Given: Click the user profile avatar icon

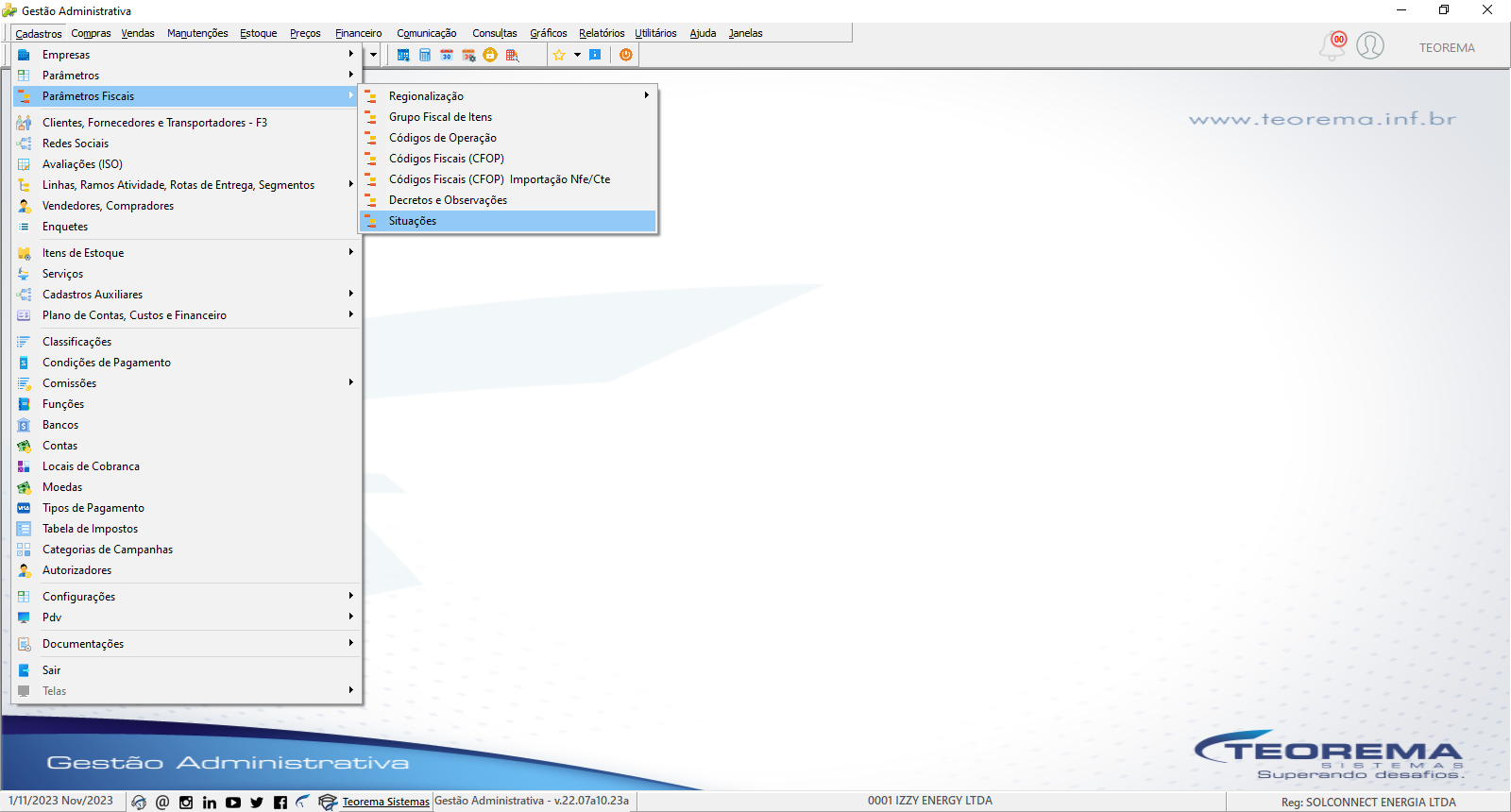Looking at the screenshot, I should 1370,45.
